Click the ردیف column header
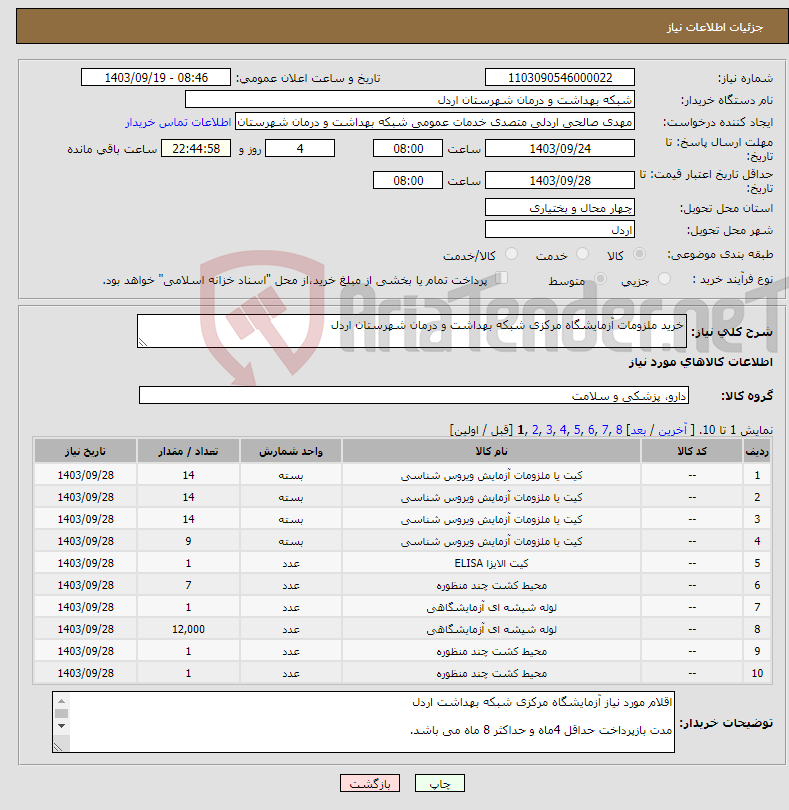Viewport: 789px width, 810px height. (x=757, y=451)
